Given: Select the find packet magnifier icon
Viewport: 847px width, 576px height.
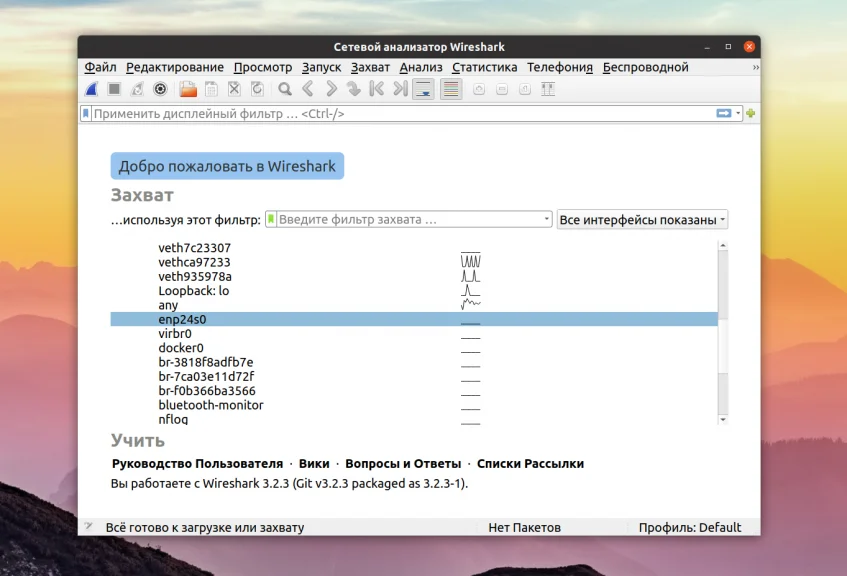Looking at the screenshot, I should click(283, 89).
